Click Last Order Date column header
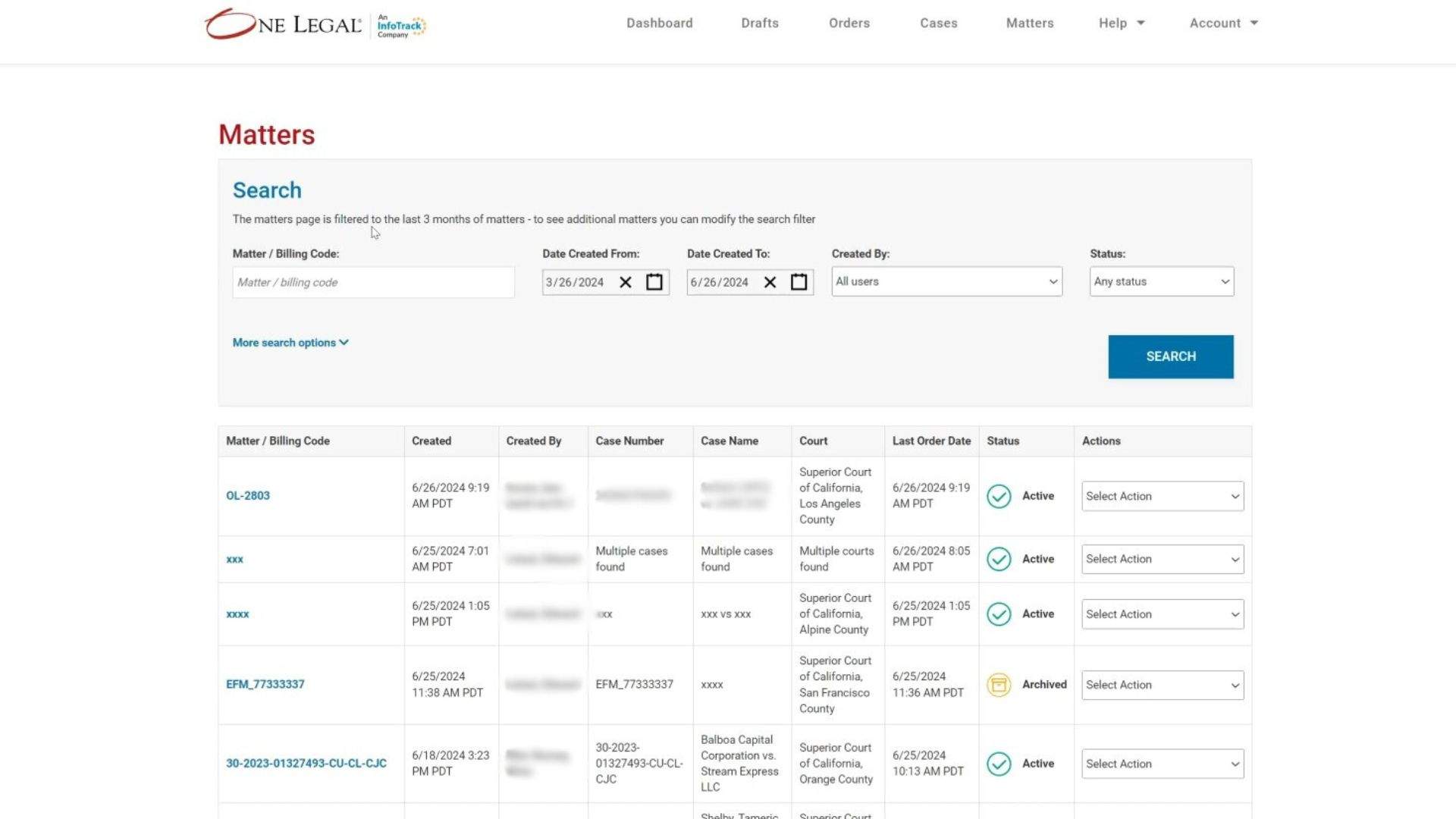The width and height of the screenshot is (1456, 819). pyautogui.click(x=931, y=441)
